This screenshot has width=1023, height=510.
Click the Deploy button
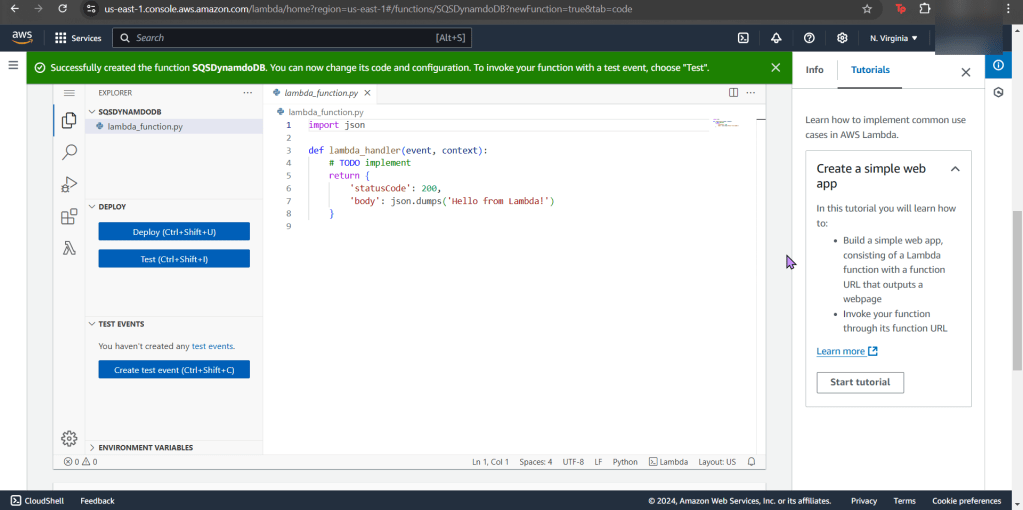[x=174, y=232]
